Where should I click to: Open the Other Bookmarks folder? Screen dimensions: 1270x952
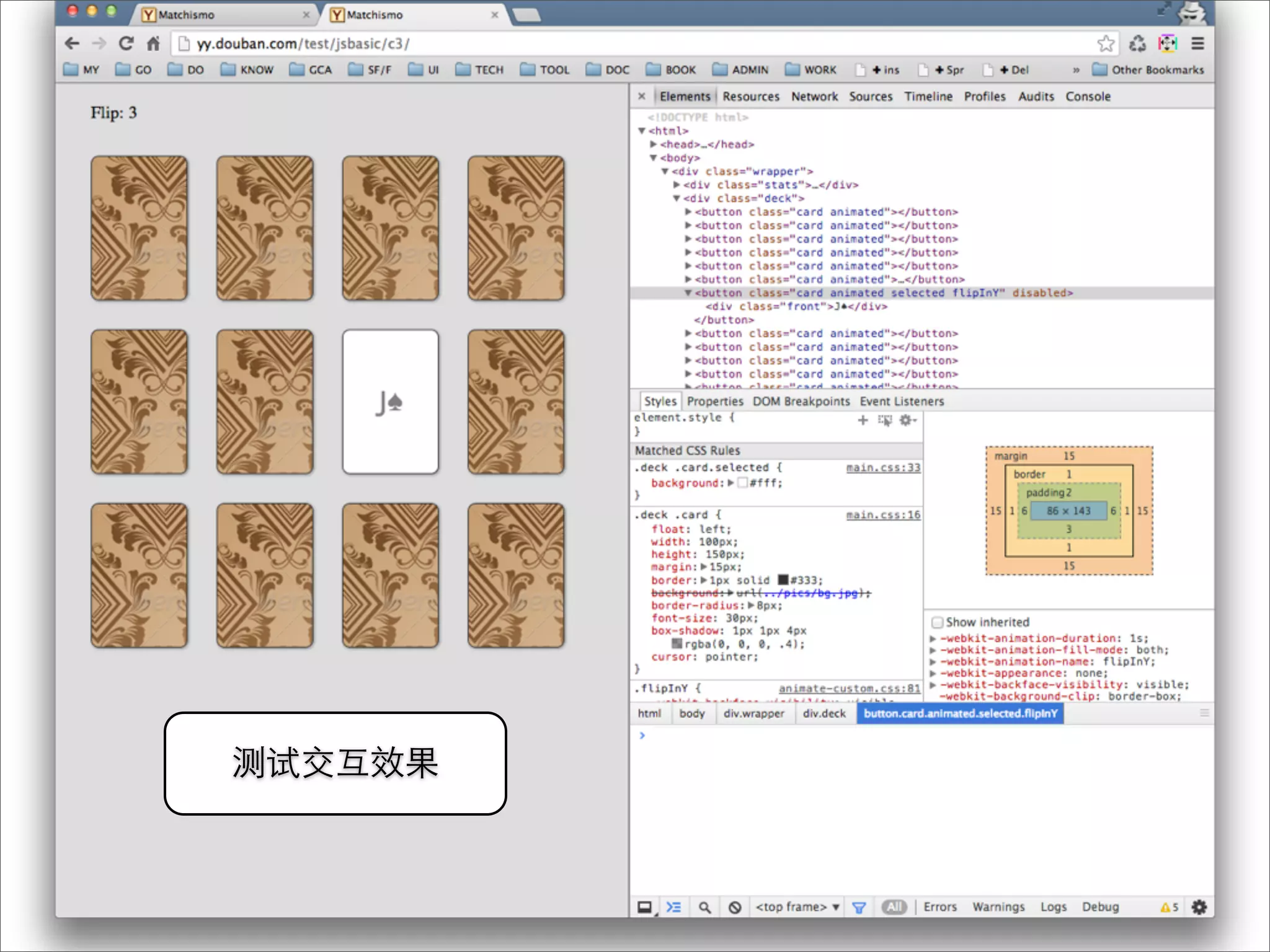(1148, 69)
